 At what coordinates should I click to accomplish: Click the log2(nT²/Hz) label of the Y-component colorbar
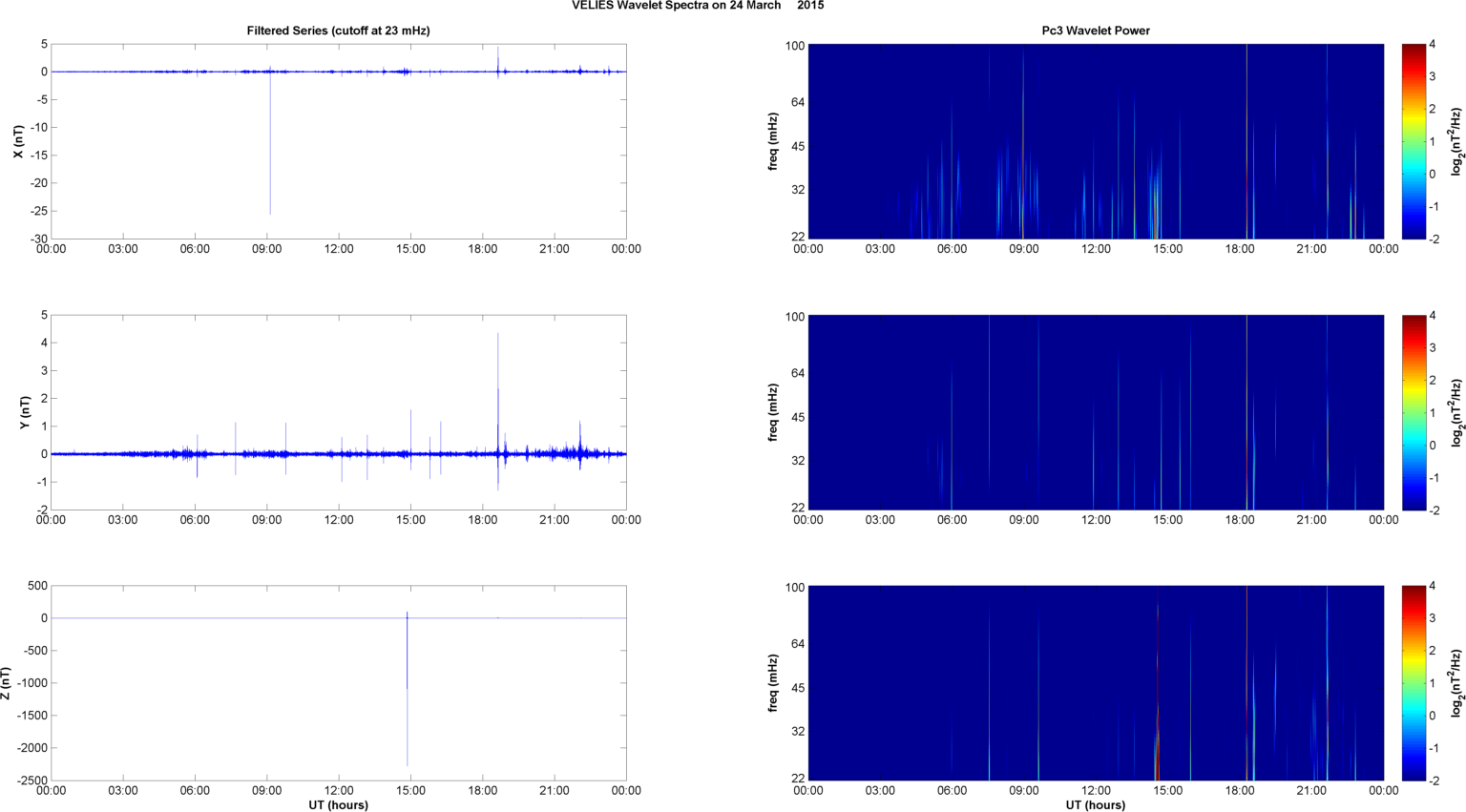tap(1456, 412)
